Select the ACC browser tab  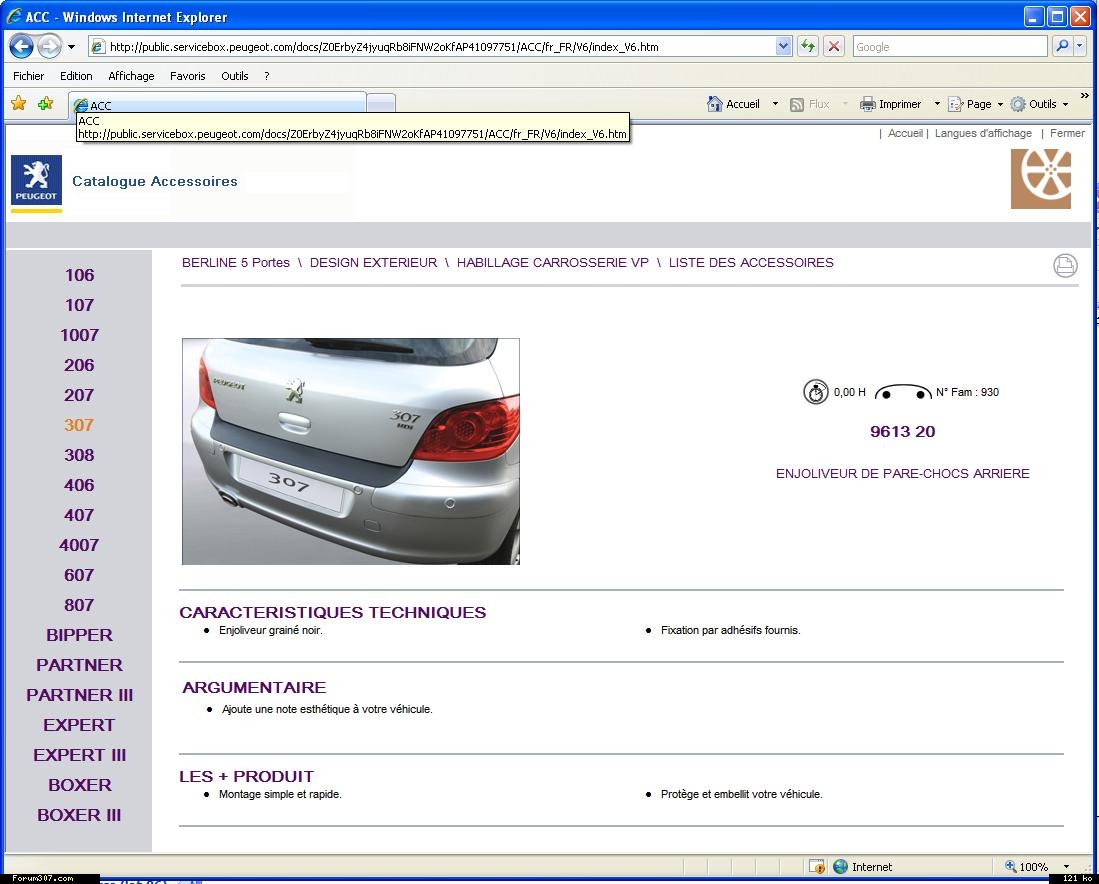[x=217, y=105]
